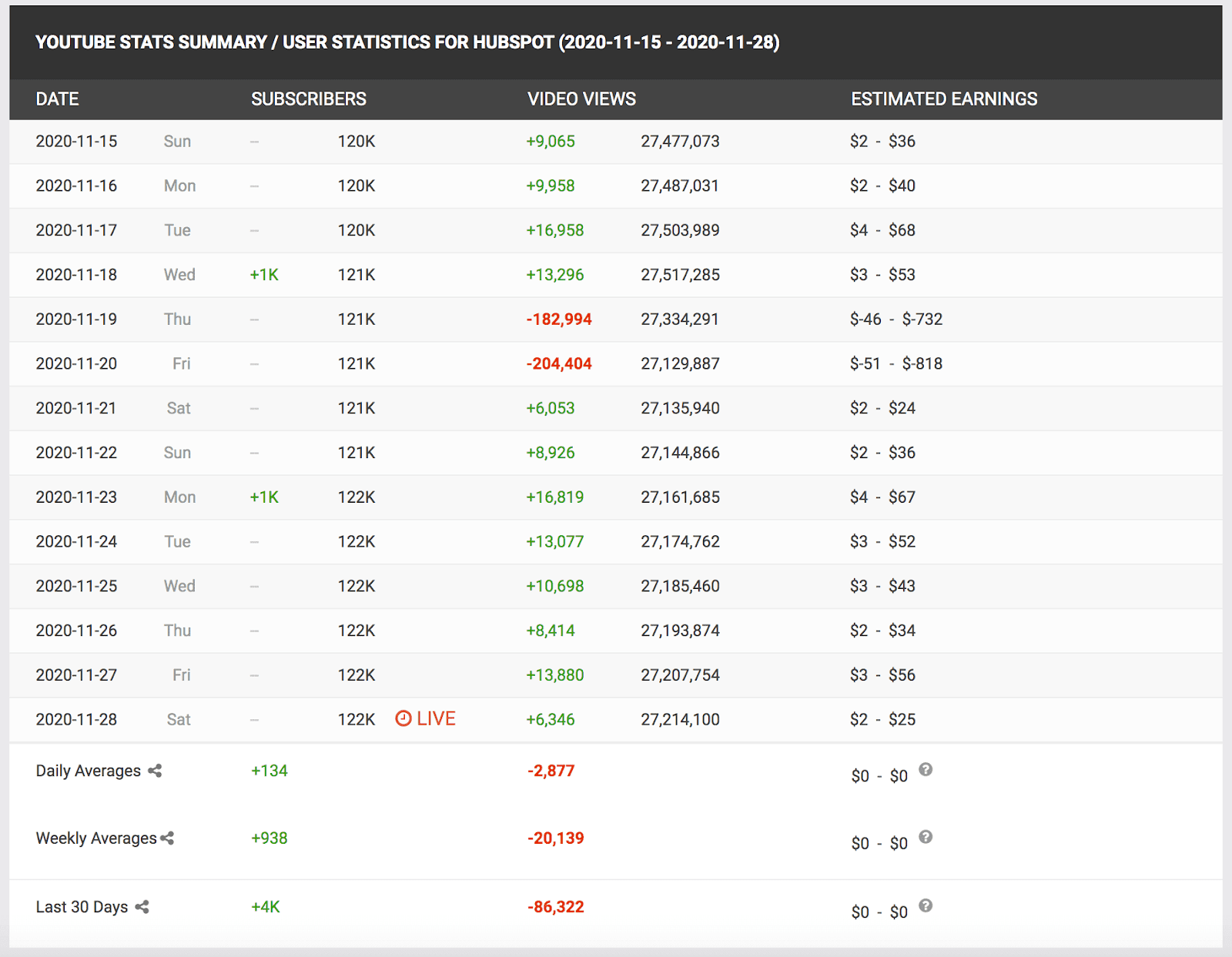Screen dimensions: 1232x957
Task: Click earnings $-46 - $-732
Action: 896,320
